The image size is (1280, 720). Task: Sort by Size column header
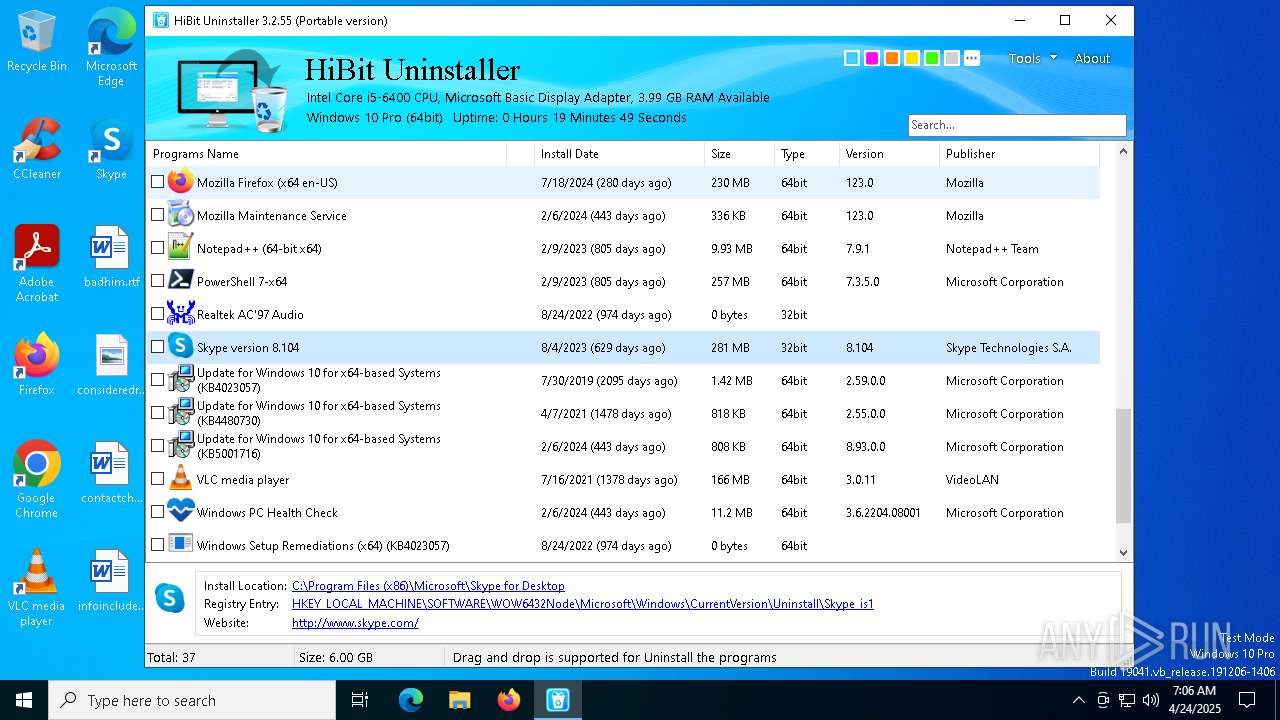tap(740, 153)
